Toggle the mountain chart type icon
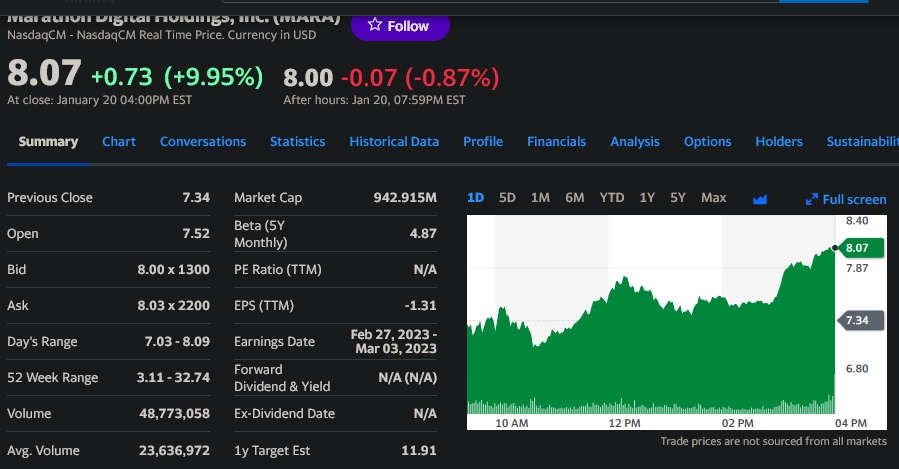Image resolution: width=899 pixels, height=469 pixels. point(760,199)
